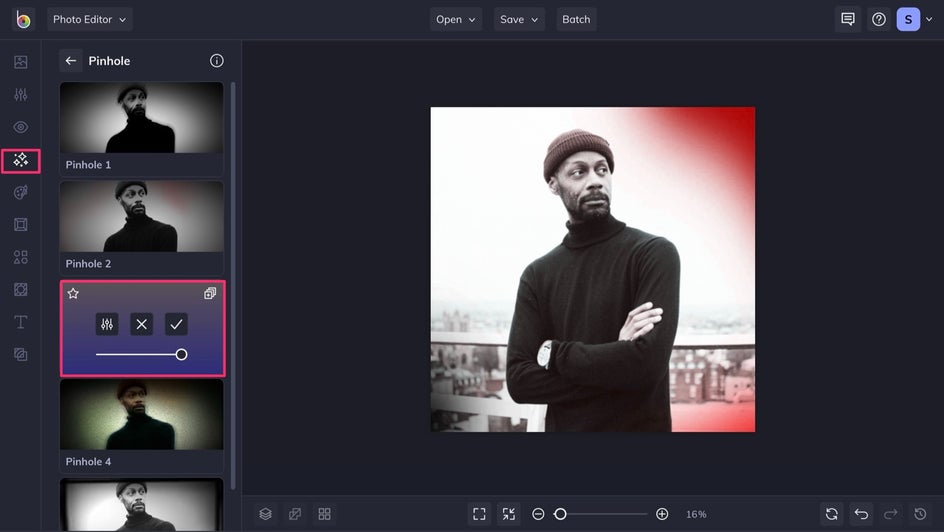
Task: Favorite the selected effect with star
Action: (x=73, y=294)
